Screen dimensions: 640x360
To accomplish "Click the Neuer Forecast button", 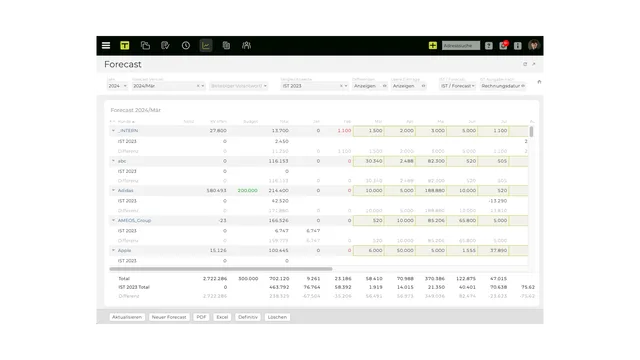I will click(x=169, y=317).
